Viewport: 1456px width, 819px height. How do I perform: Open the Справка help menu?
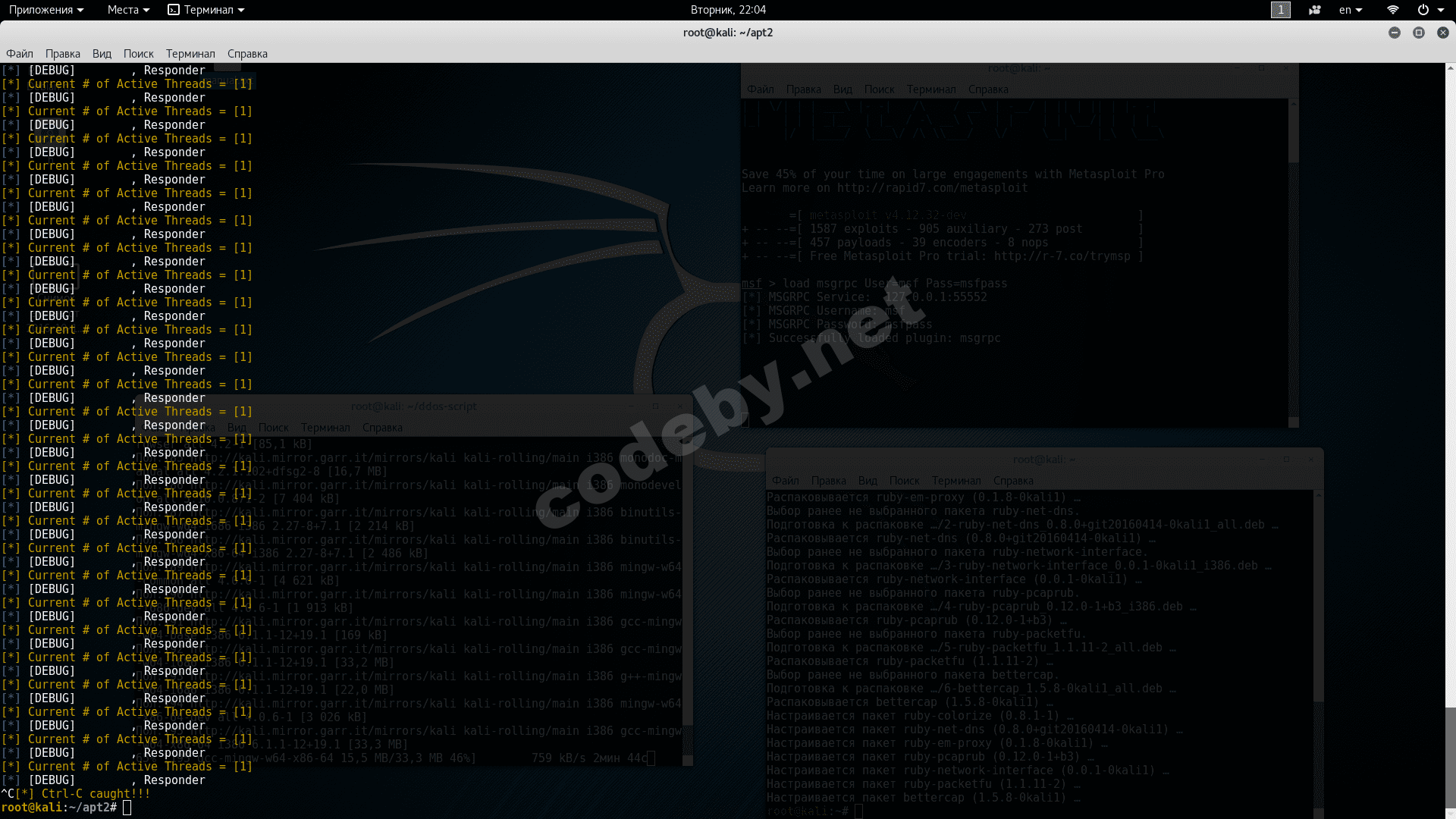pos(247,54)
